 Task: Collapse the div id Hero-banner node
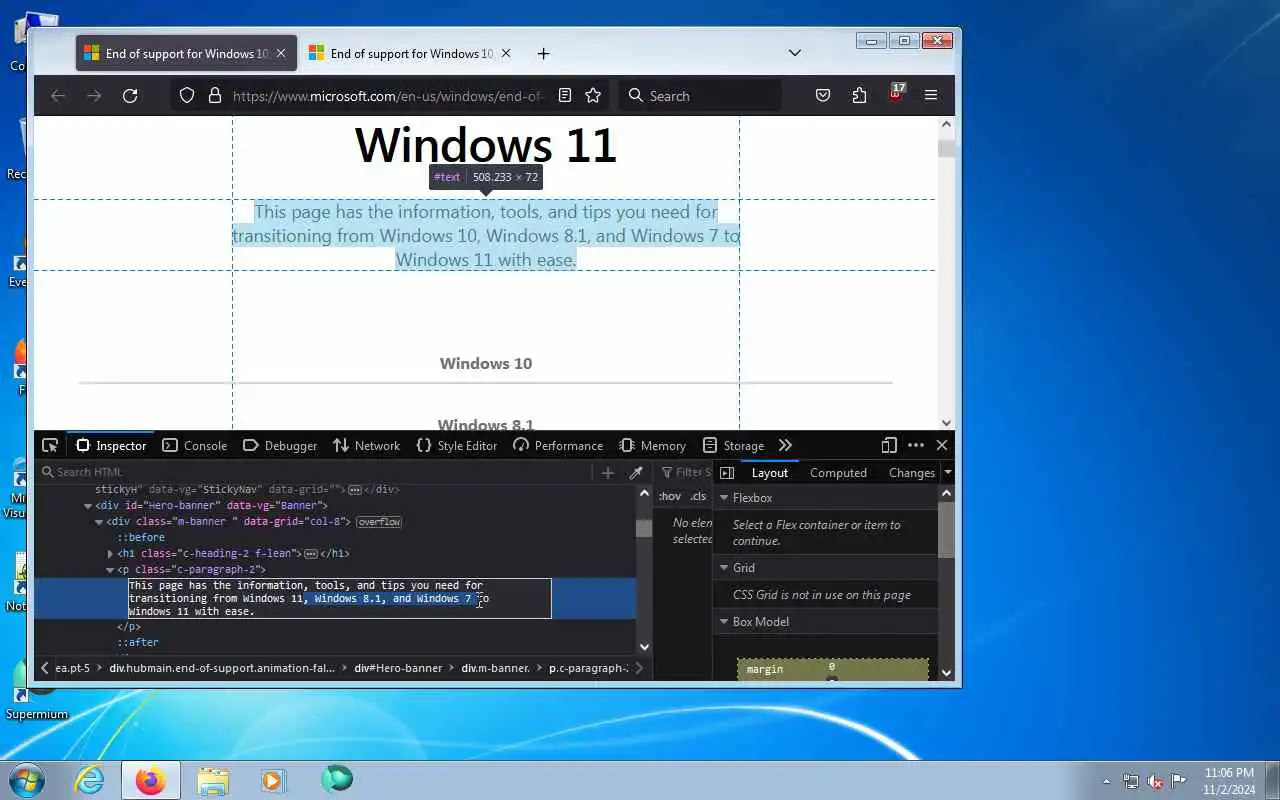click(x=88, y=506)
